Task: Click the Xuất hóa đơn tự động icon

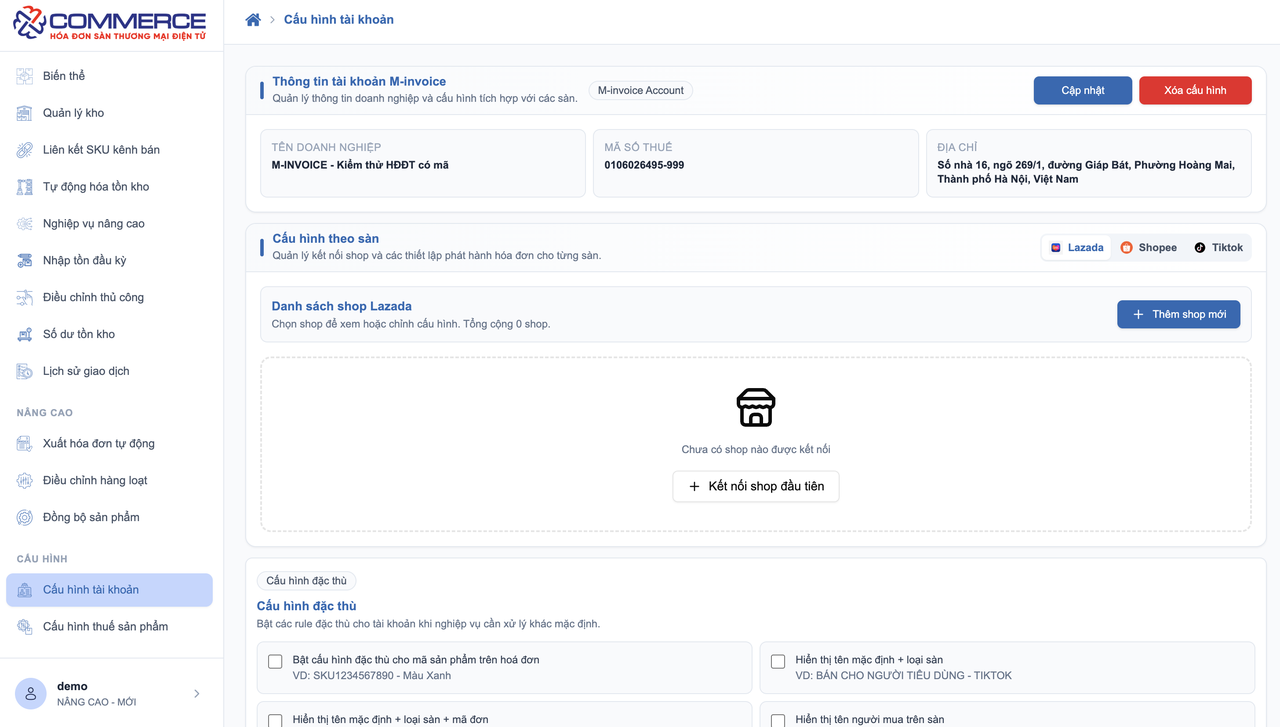Action: tap(25, 444)
